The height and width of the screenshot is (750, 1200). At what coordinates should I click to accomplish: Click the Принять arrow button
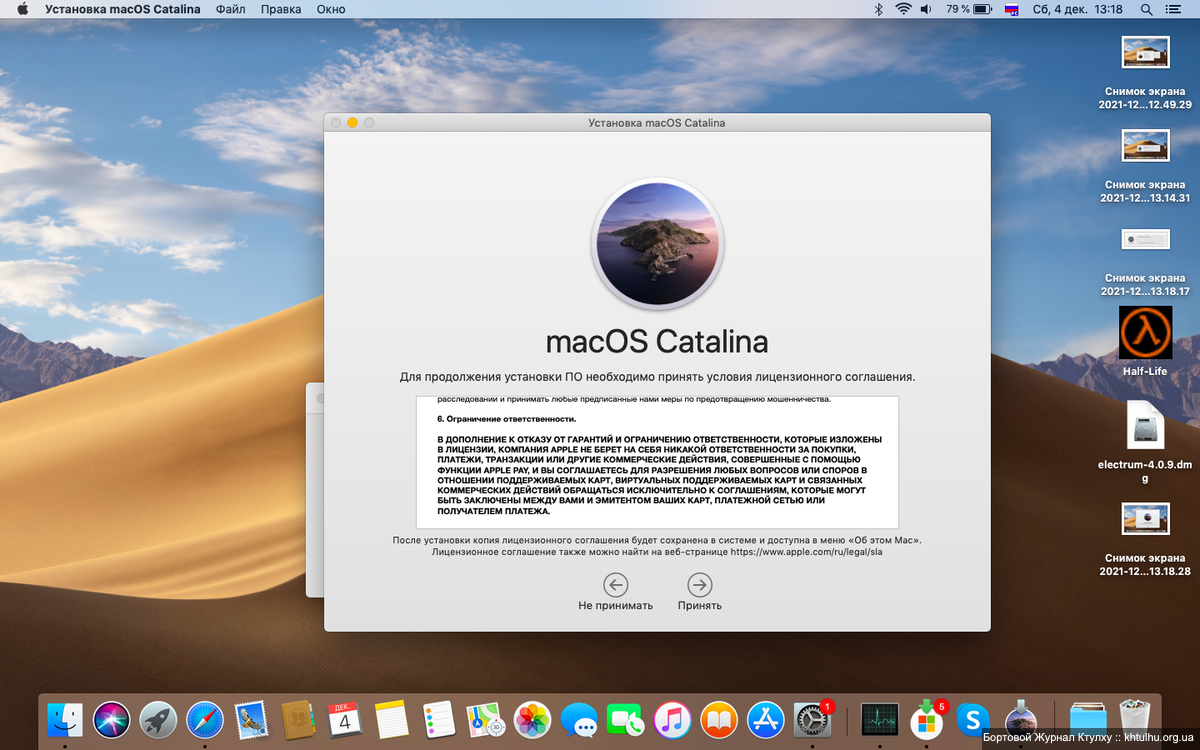coord(700,585)
